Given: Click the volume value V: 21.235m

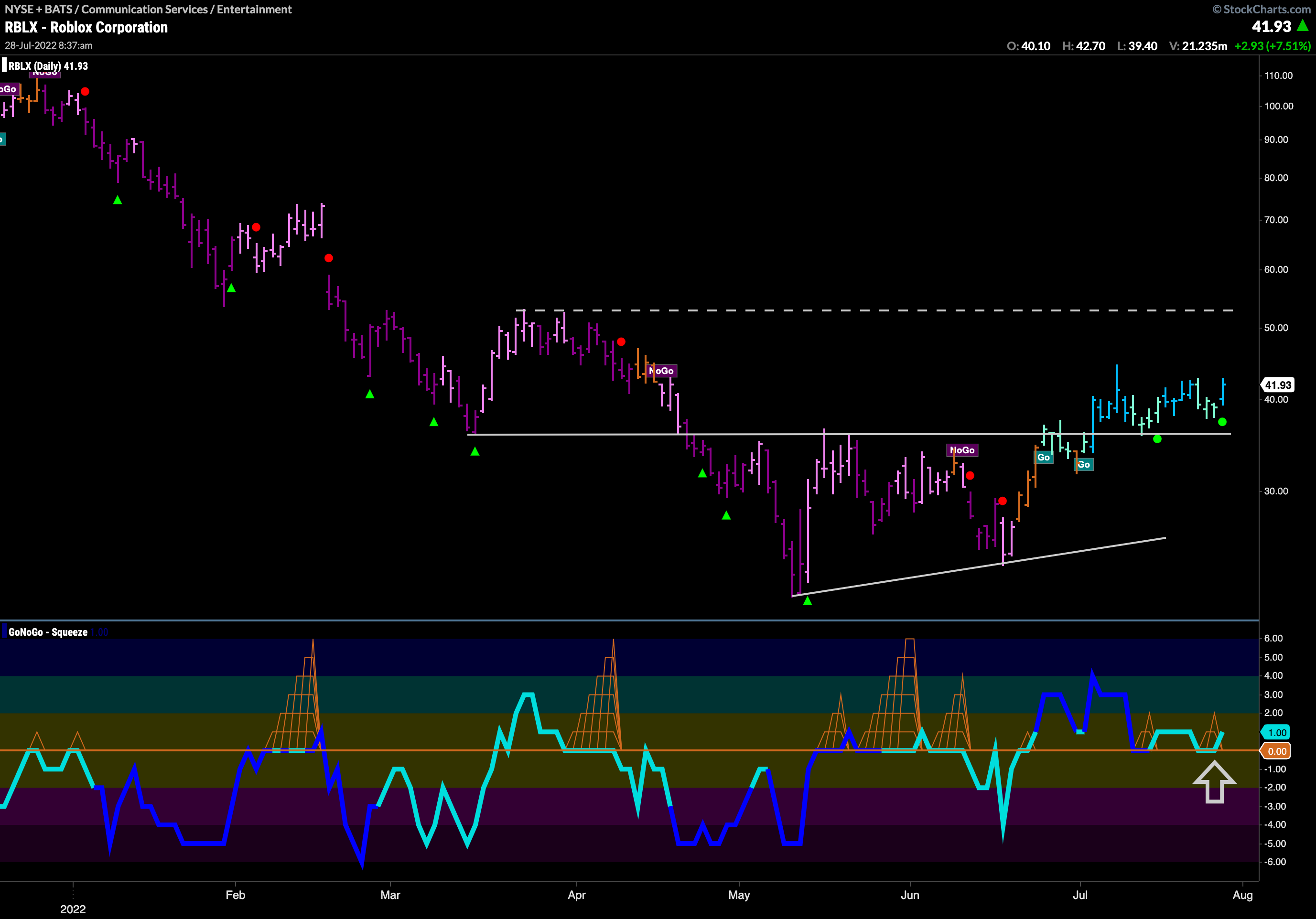Looking at the screenshot, I should pyautogui.click(x=1198, y=46).
